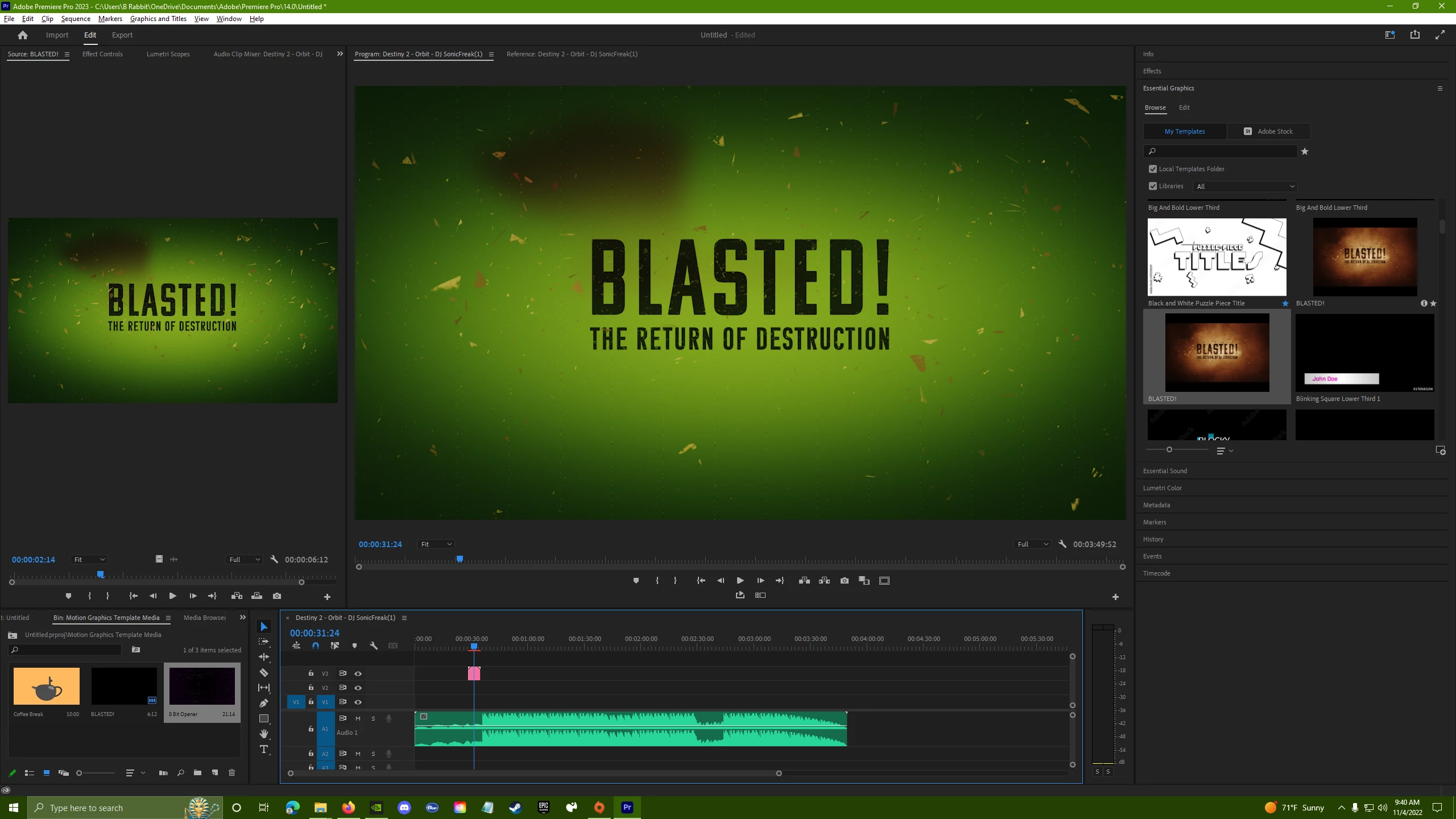Viewport: 1456px width, 819px height.
Task: Click New Bin folder icon in Project panel
Action: click(197, 772)
